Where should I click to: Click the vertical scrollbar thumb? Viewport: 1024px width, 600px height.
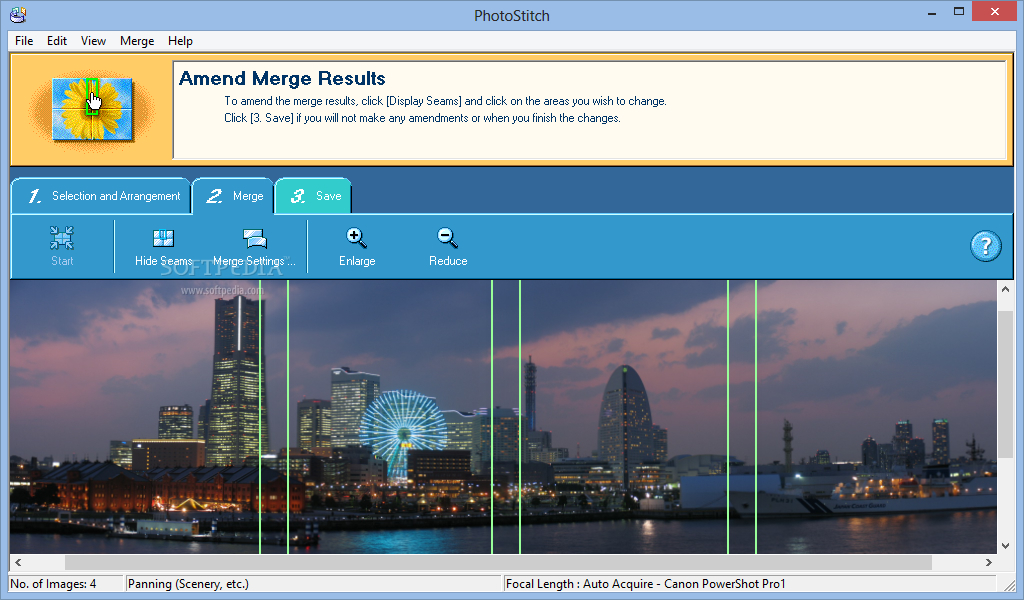click(1005, 384)
